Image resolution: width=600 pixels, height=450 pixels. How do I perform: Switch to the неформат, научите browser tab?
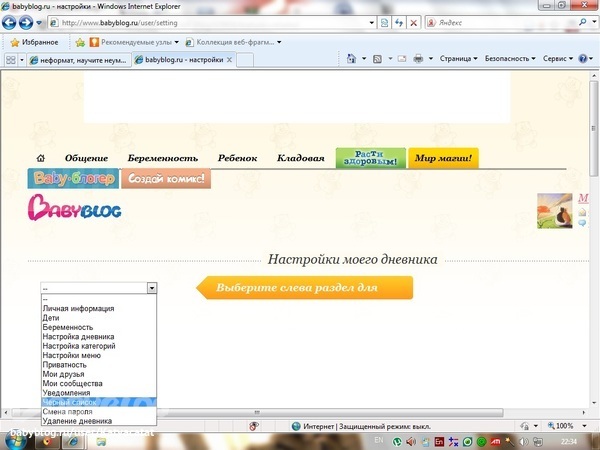[x=75, y=60]
